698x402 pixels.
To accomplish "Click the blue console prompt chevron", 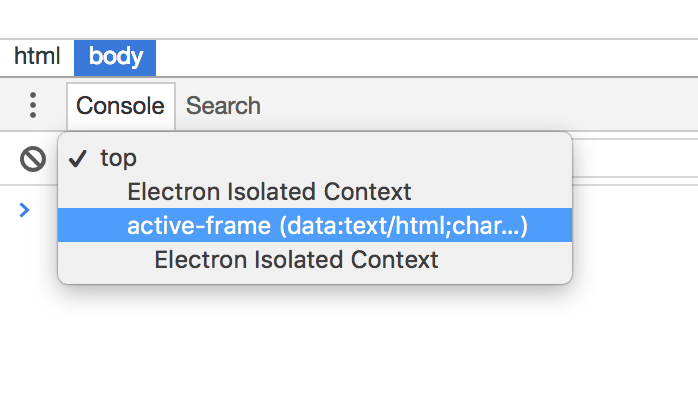I will (25, 209).
